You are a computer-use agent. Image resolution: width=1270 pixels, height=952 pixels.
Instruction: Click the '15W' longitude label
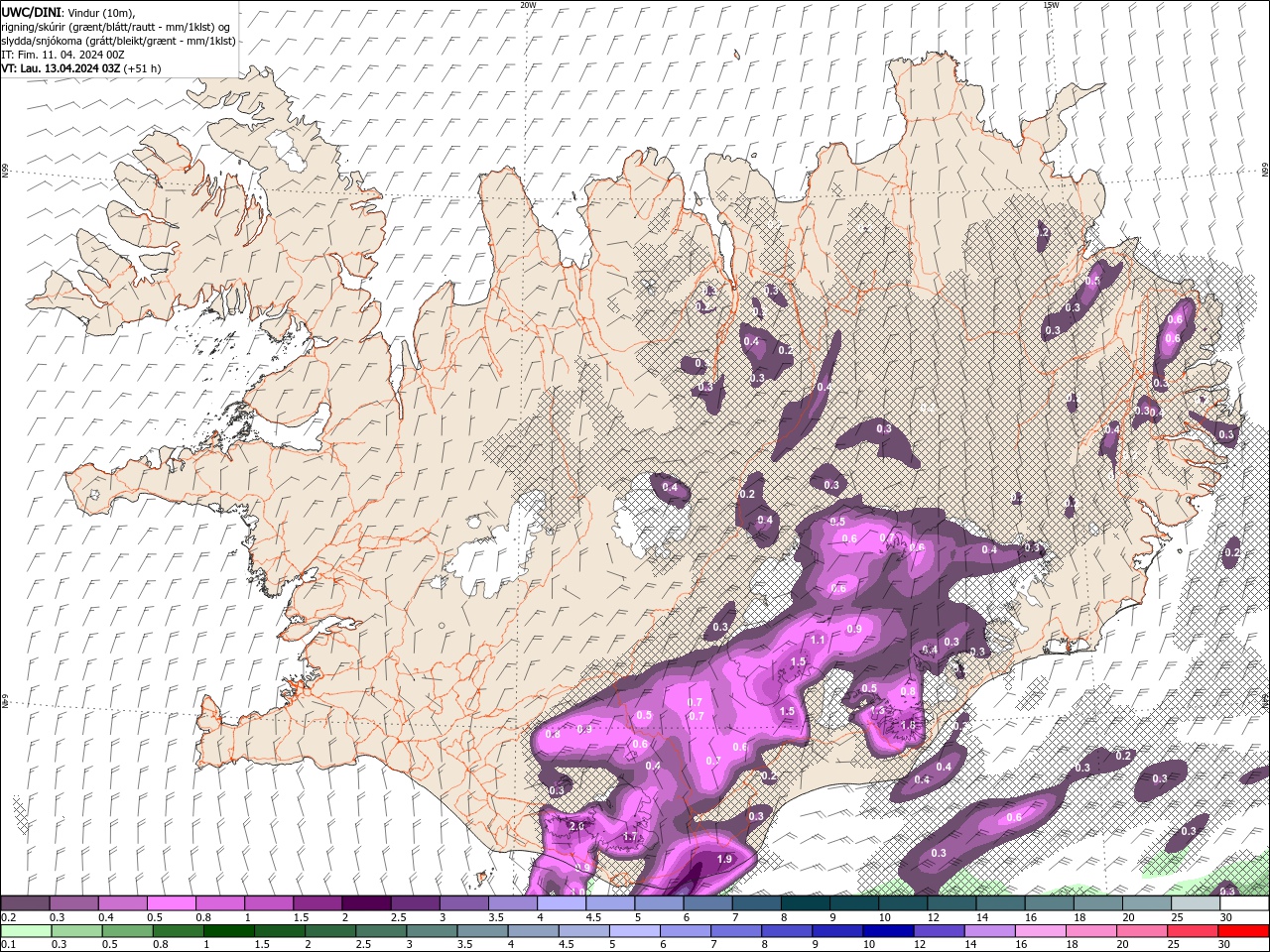pyautogui.click(x=1051, y=5)
